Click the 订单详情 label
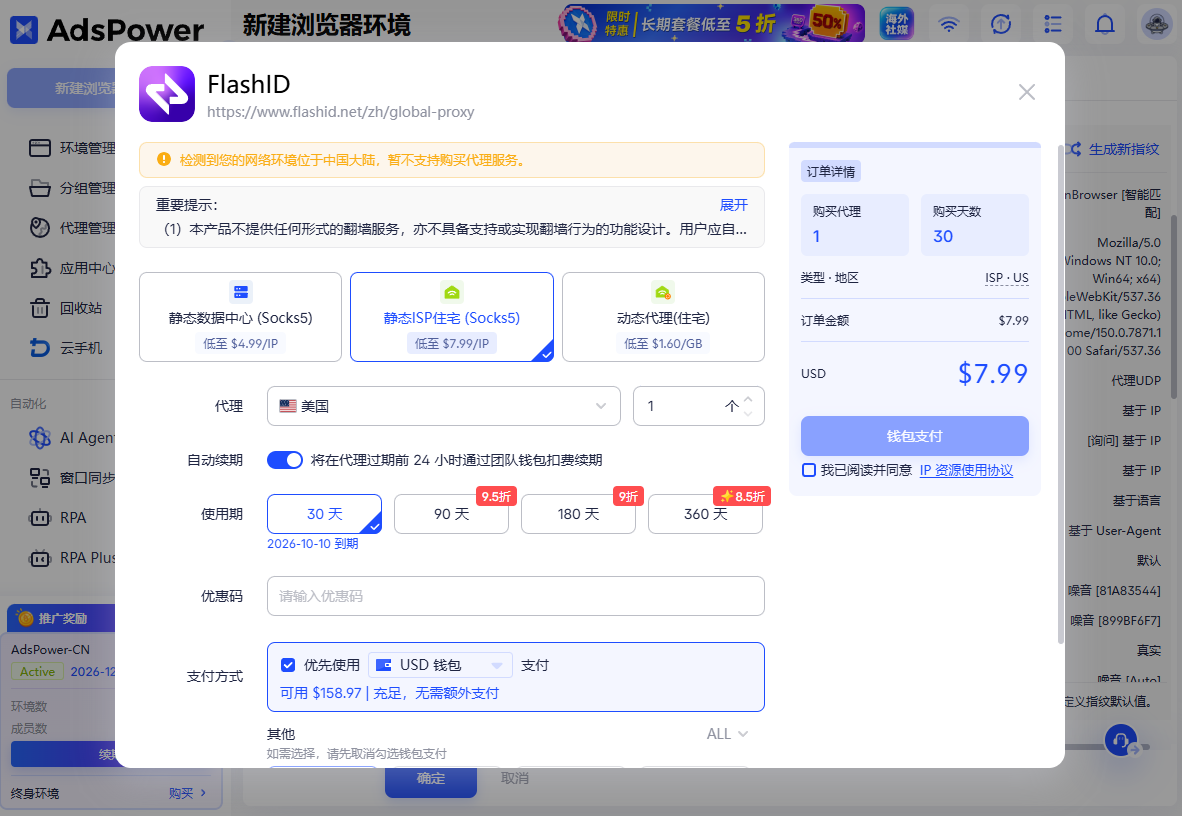 (831, 171)
